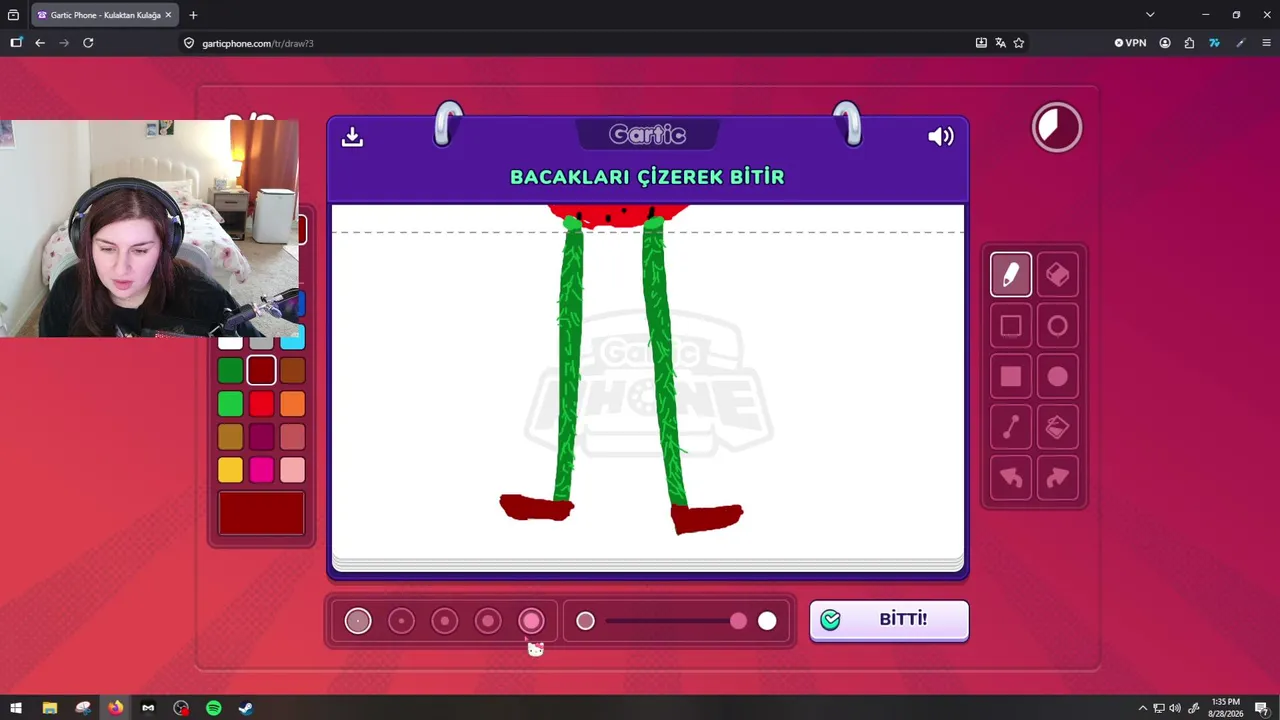Pick the golden brown color swatch
The height and width of the screenshot is (720, 1280).
[x=230, y=437]
